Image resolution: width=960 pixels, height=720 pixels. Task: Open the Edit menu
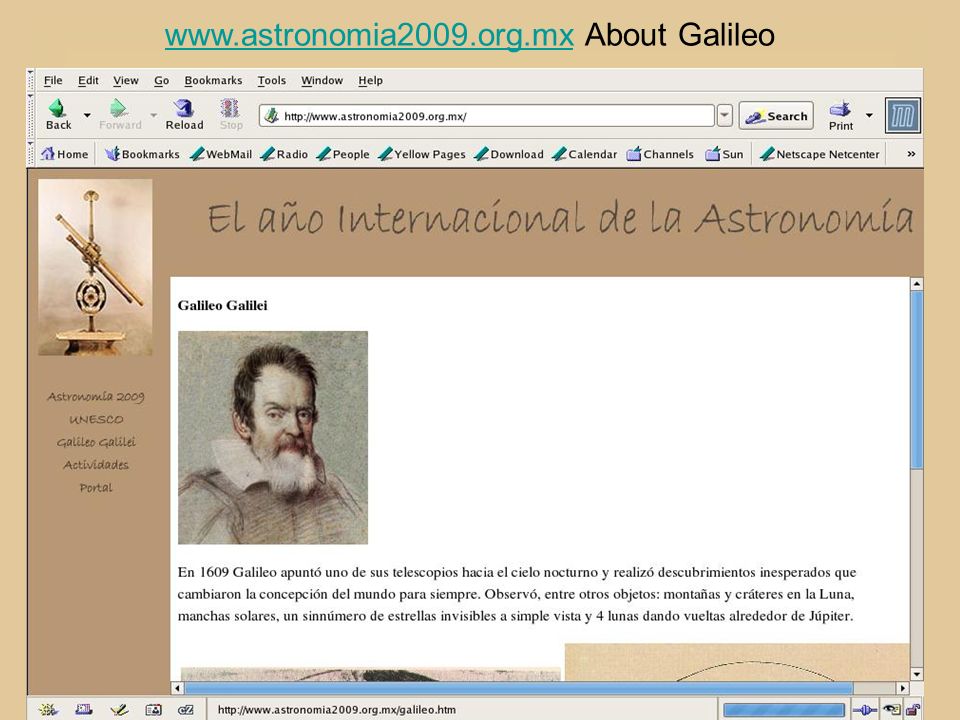(x=88, y=80)
